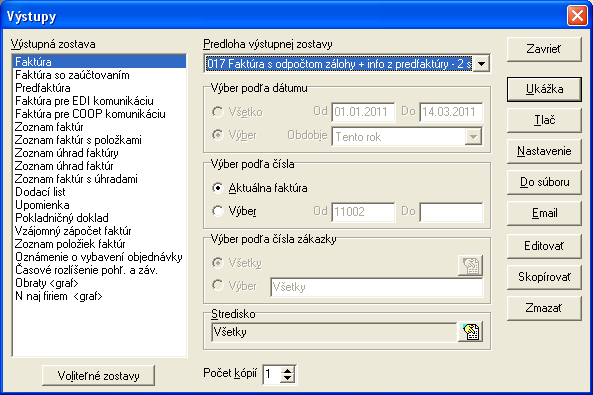This screenshot has width=593, height=395.
Task: Select Vzájomný zápočet faktúr item
Action: click(x=100, y=231)
